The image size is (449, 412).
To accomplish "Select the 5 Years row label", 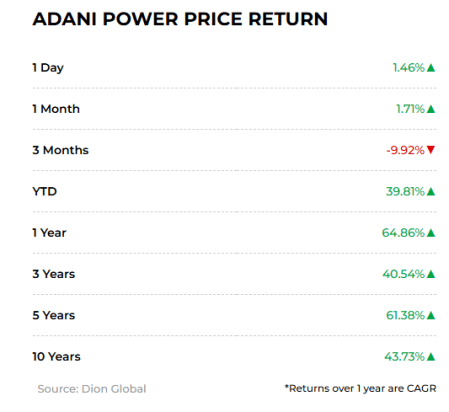I will pyautogui.click(x=54, y=315).
